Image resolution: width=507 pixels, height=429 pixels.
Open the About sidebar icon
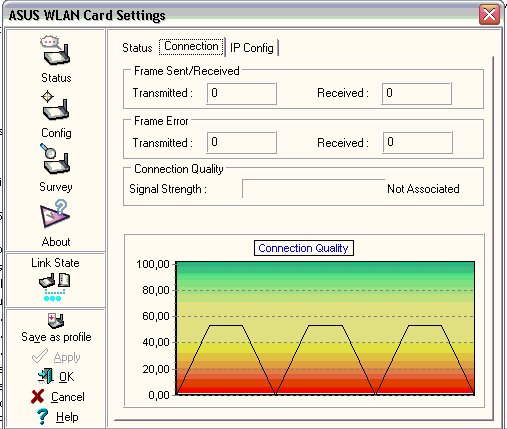point(55,214)
